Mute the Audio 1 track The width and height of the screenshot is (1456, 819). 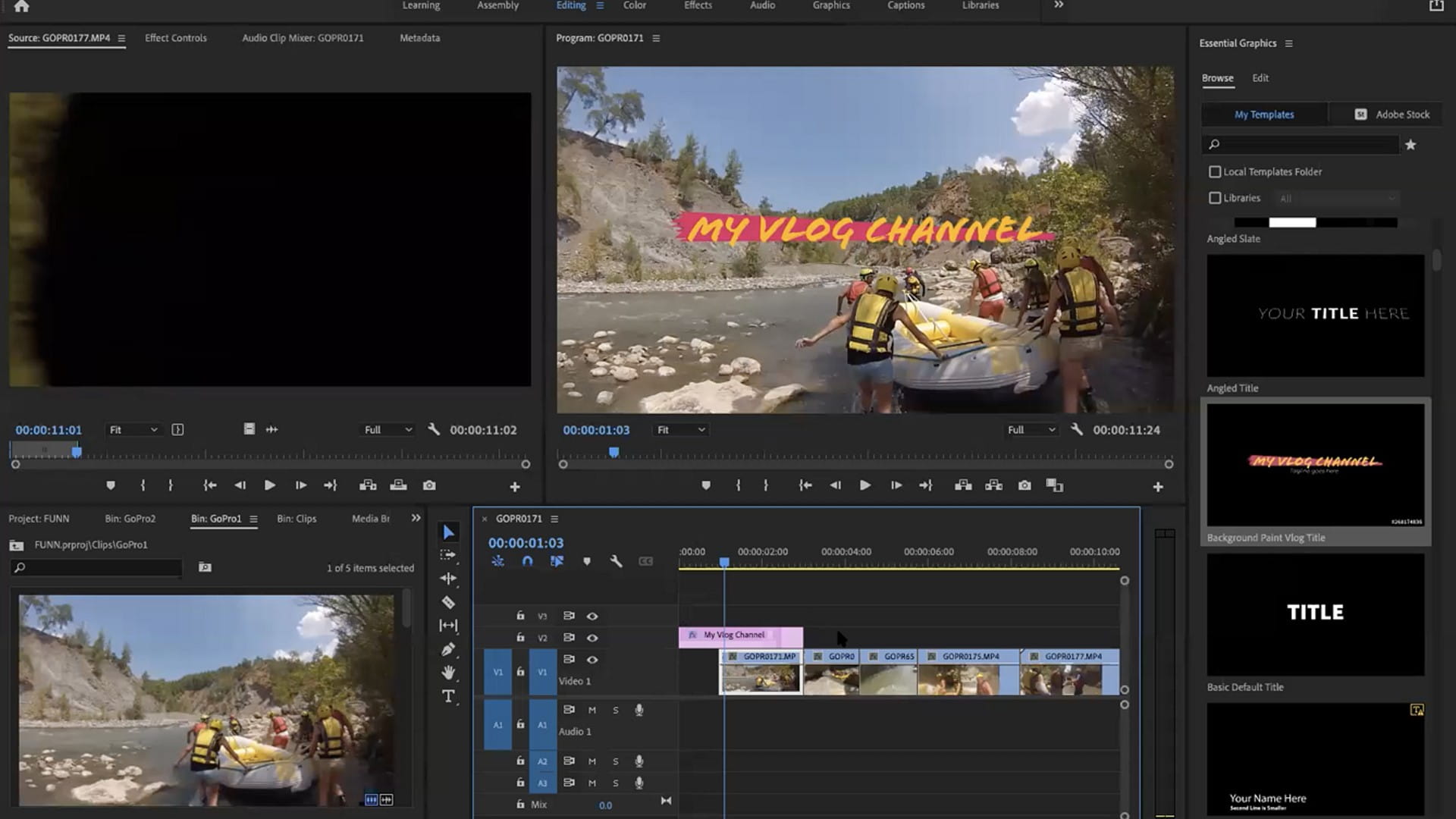pyautogui.click(x=591, y=710)
